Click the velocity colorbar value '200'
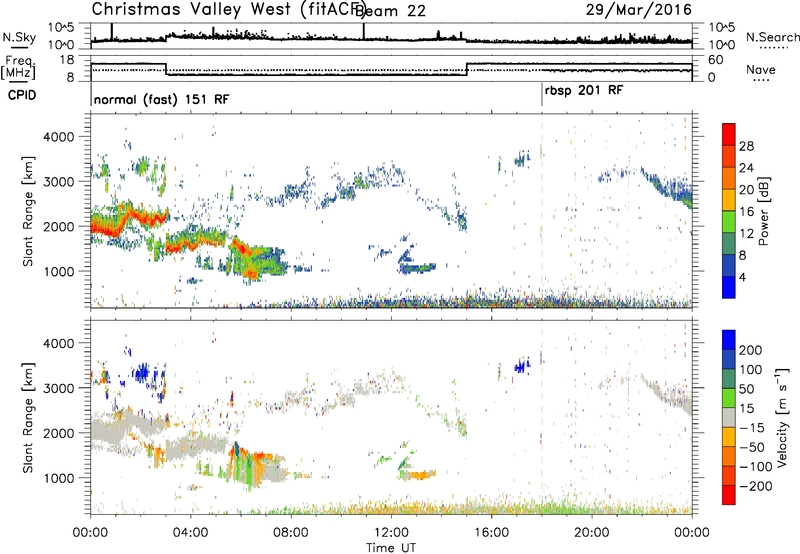This screenshot has height=554, width=800. [x=751, y=350]
